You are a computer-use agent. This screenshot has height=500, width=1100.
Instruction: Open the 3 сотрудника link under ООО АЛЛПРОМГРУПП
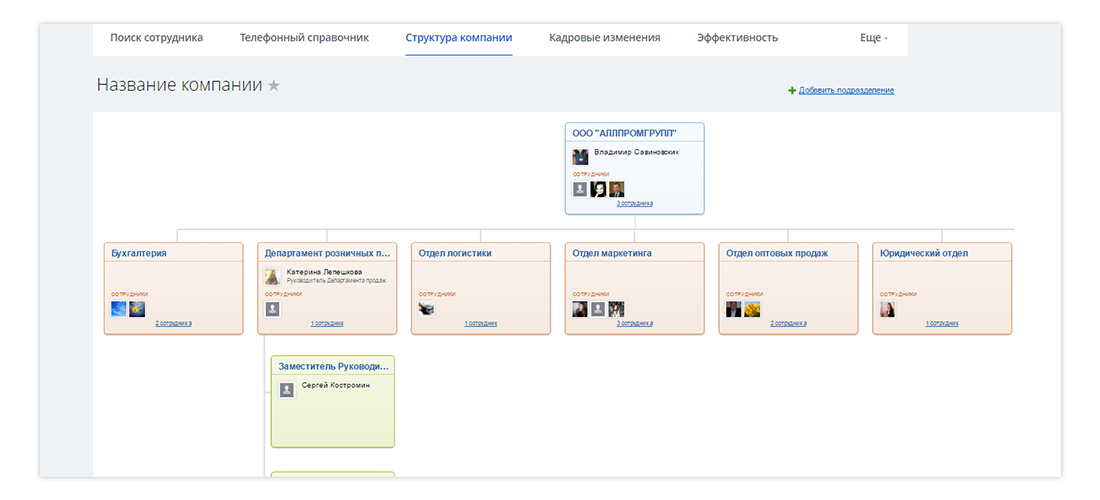tap(634, 203)
